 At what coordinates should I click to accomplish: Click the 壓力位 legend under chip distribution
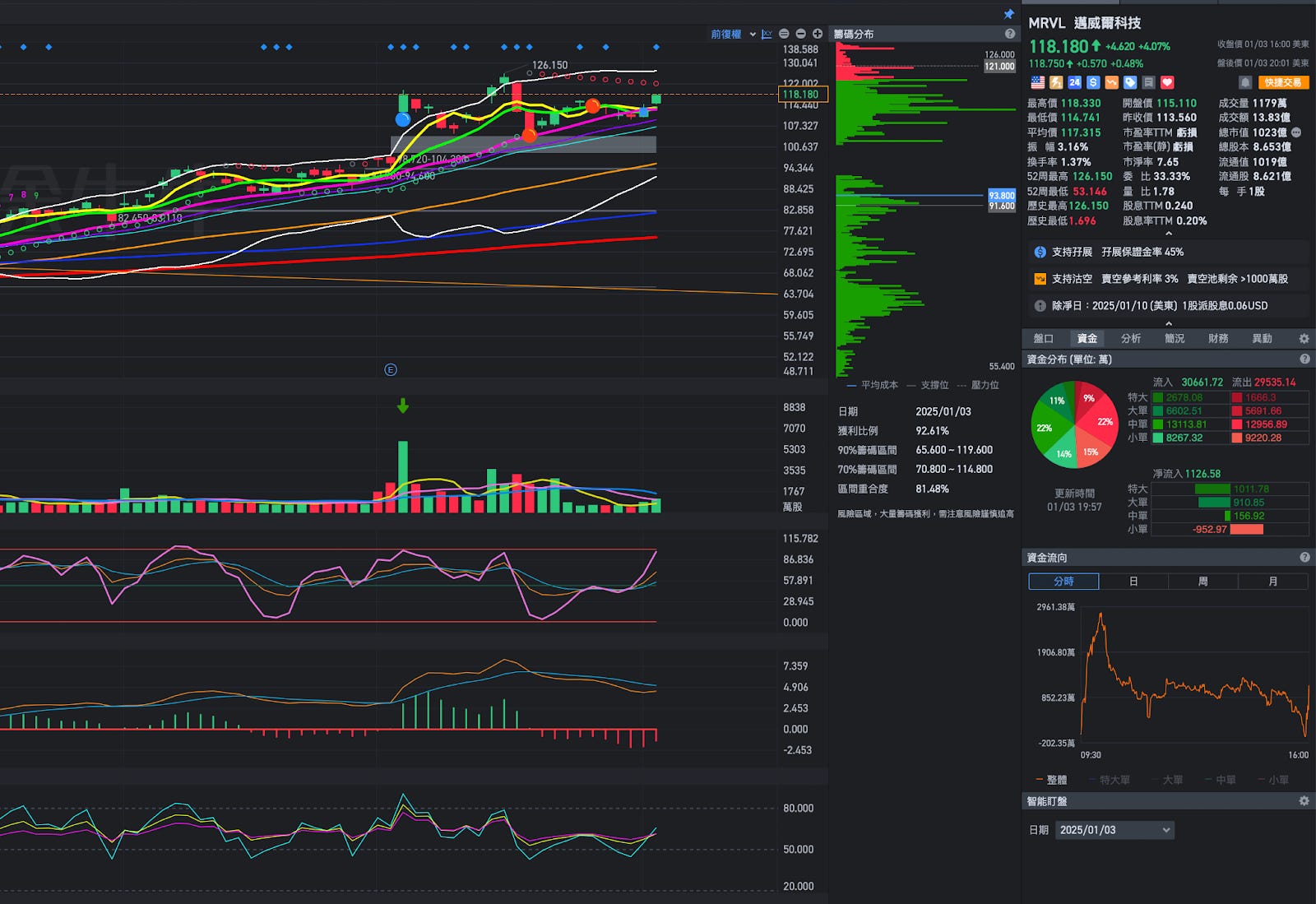pos(978,385)
